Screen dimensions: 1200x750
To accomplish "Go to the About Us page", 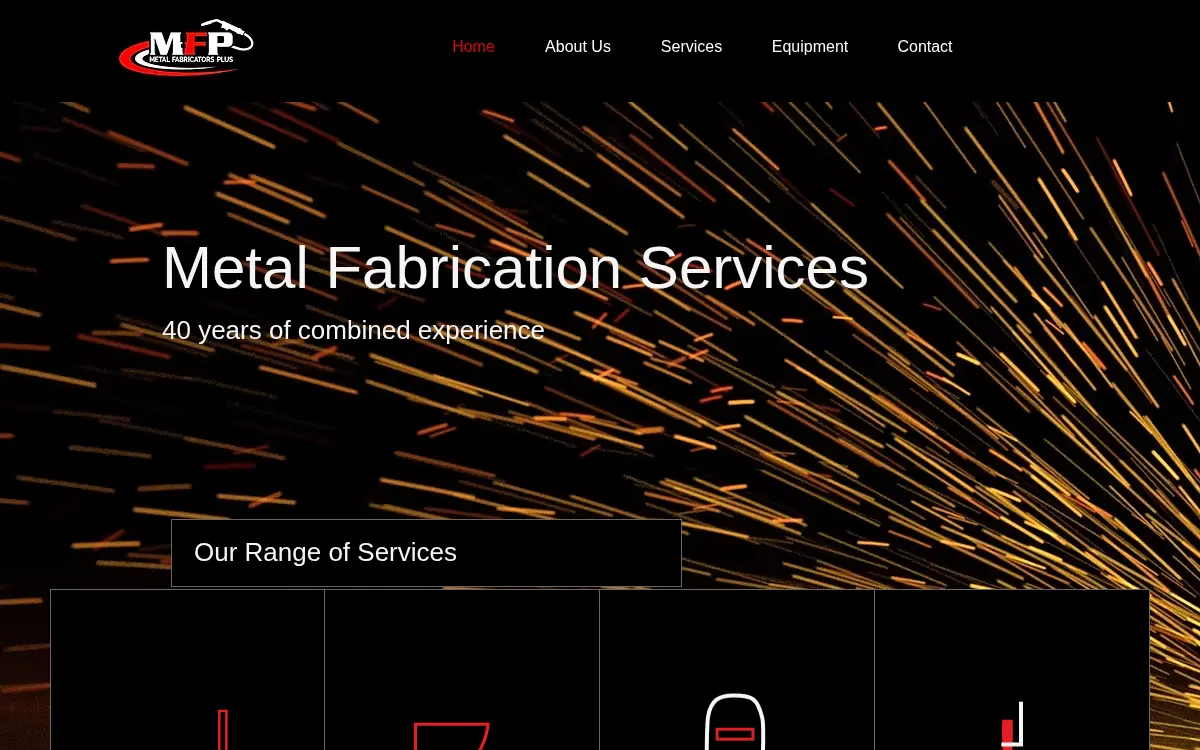I will (578, 47).
